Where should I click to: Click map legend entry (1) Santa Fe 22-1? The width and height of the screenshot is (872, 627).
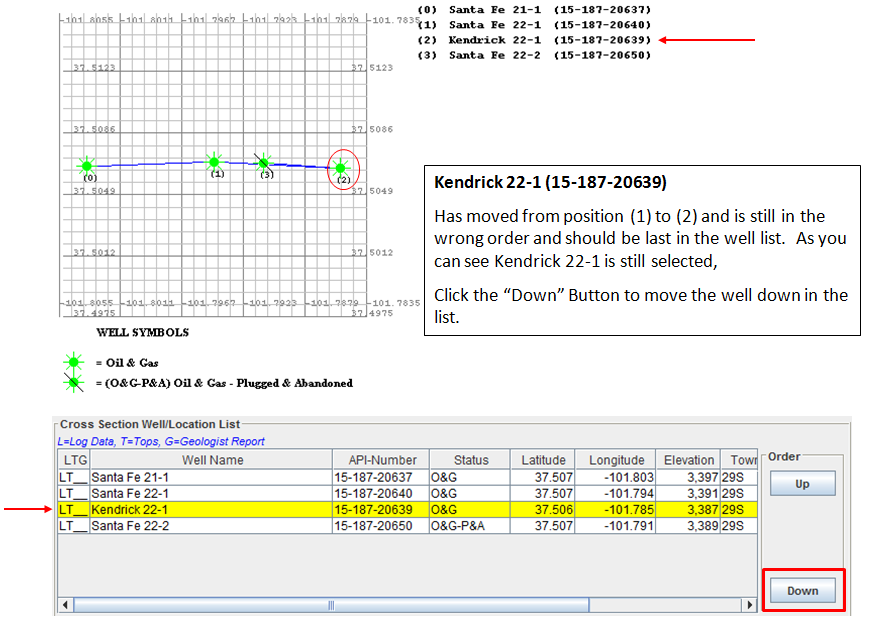point(534,25)
